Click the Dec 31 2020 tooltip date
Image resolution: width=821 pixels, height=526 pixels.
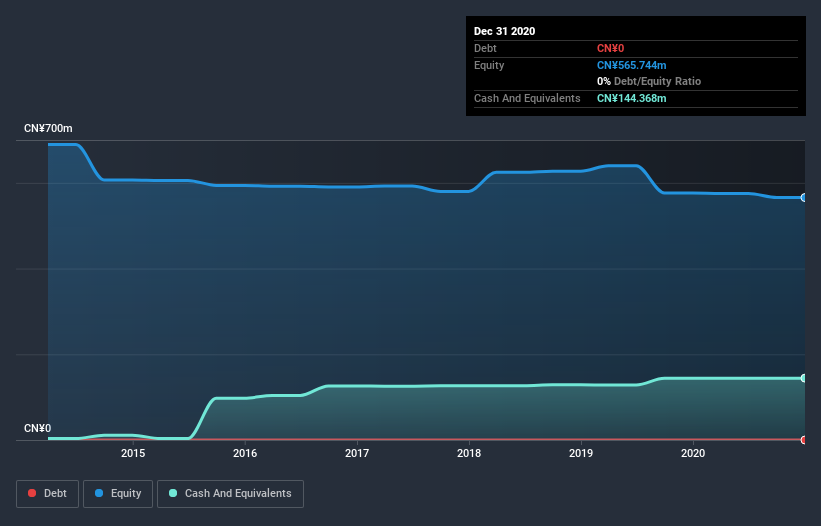coord(504,31)
